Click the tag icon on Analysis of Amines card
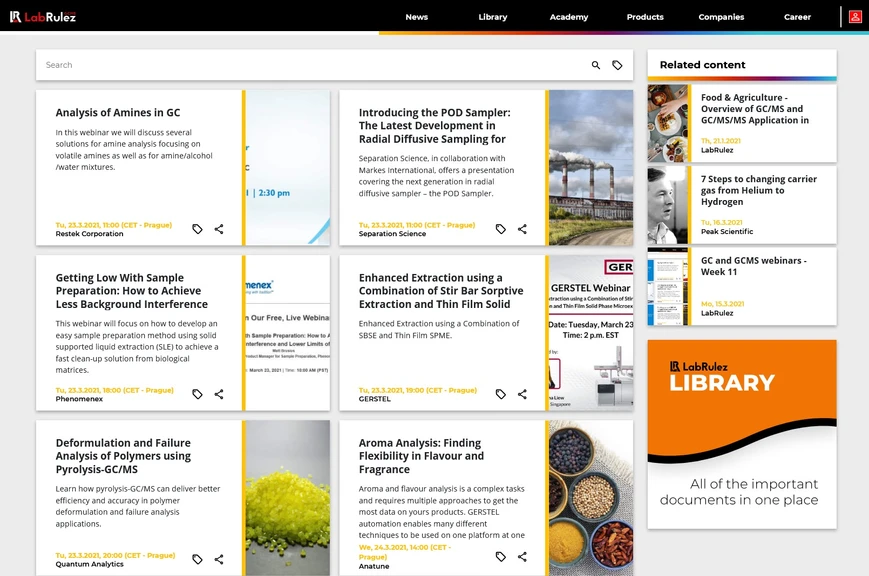This screenshot has width=869, height=576. click(x=197, y=229)
